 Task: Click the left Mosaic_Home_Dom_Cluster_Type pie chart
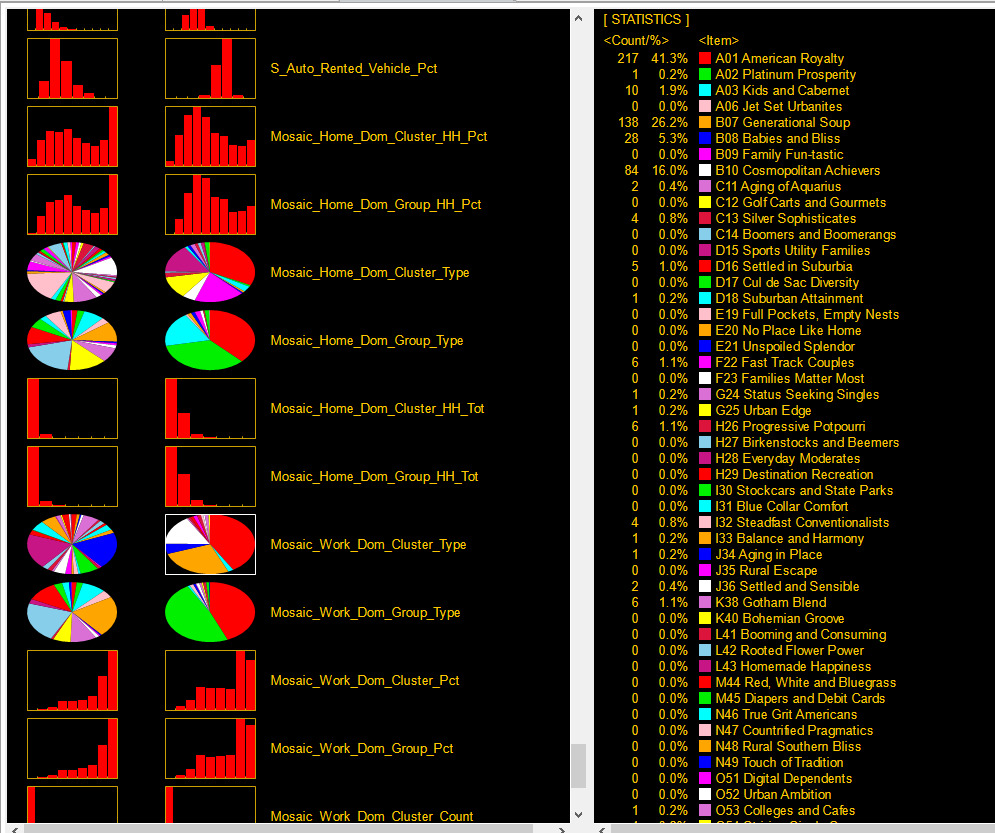coord(72,272)
